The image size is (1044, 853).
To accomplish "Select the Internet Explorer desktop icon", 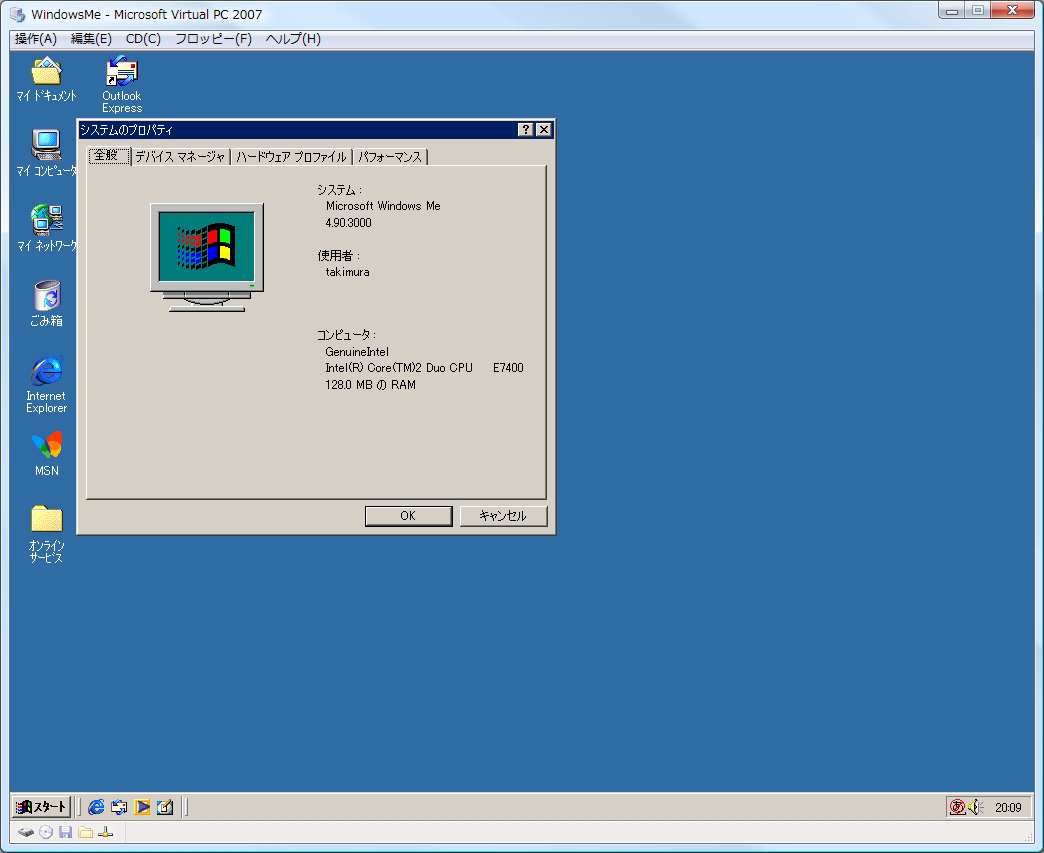I will coord(47,384).
